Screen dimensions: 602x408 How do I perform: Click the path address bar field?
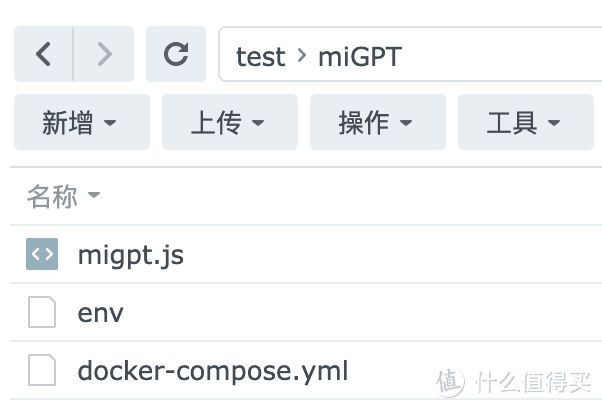click(500, 55)
